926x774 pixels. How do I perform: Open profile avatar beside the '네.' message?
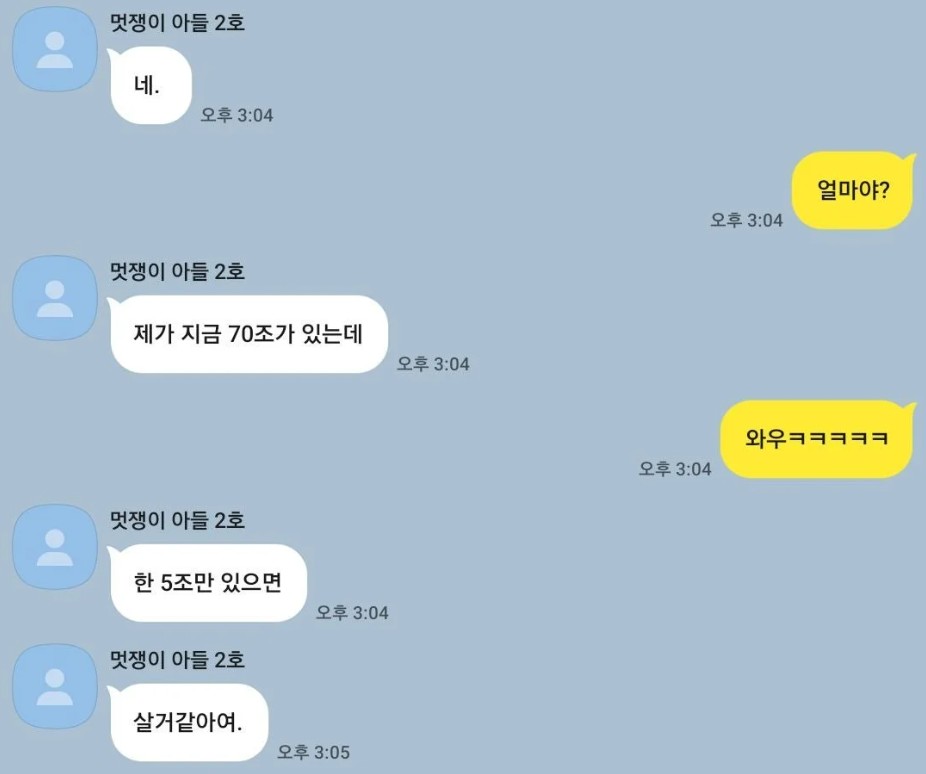pos(55,50)
